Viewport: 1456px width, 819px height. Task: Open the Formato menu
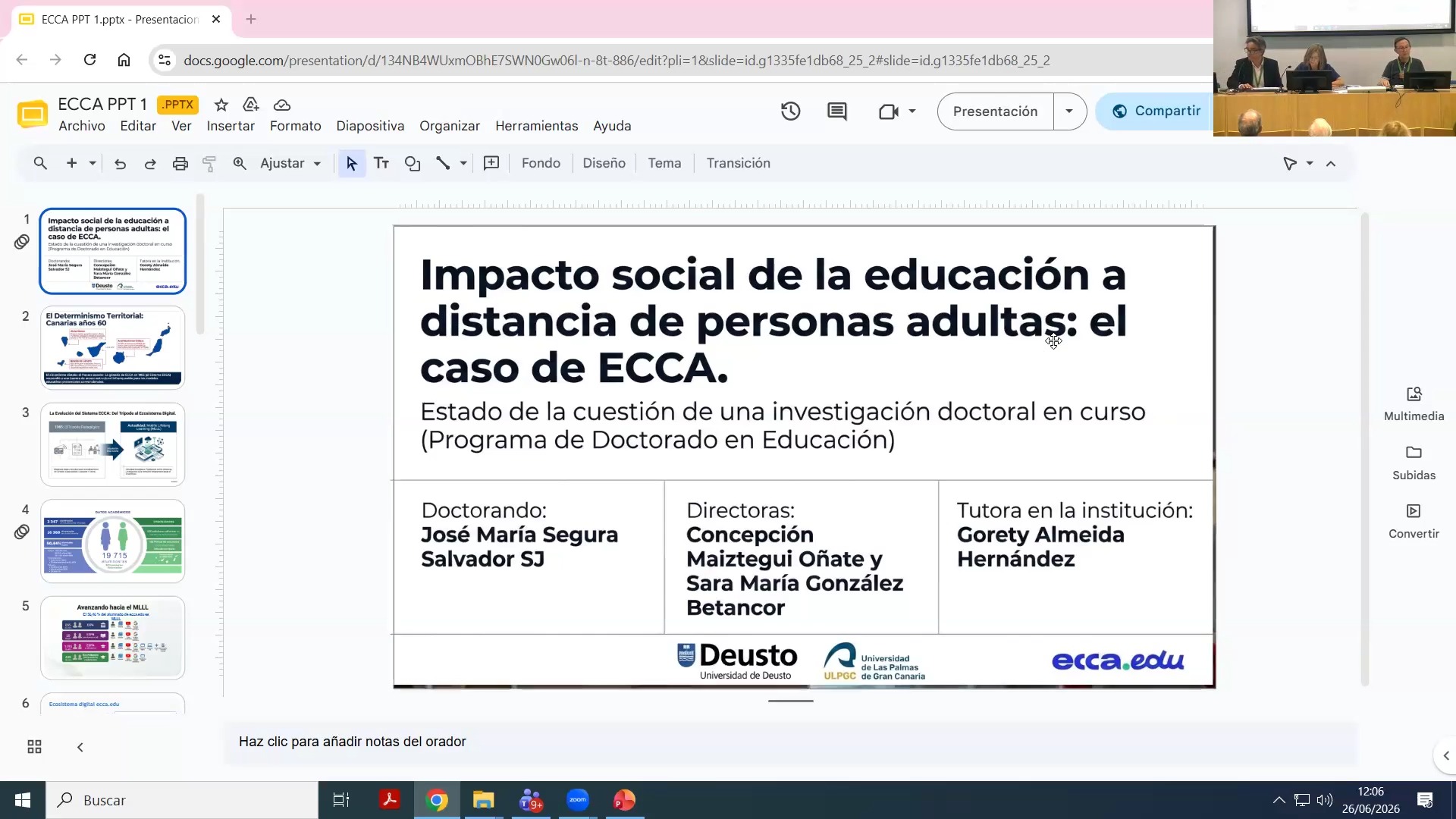(x=295, y=126)
